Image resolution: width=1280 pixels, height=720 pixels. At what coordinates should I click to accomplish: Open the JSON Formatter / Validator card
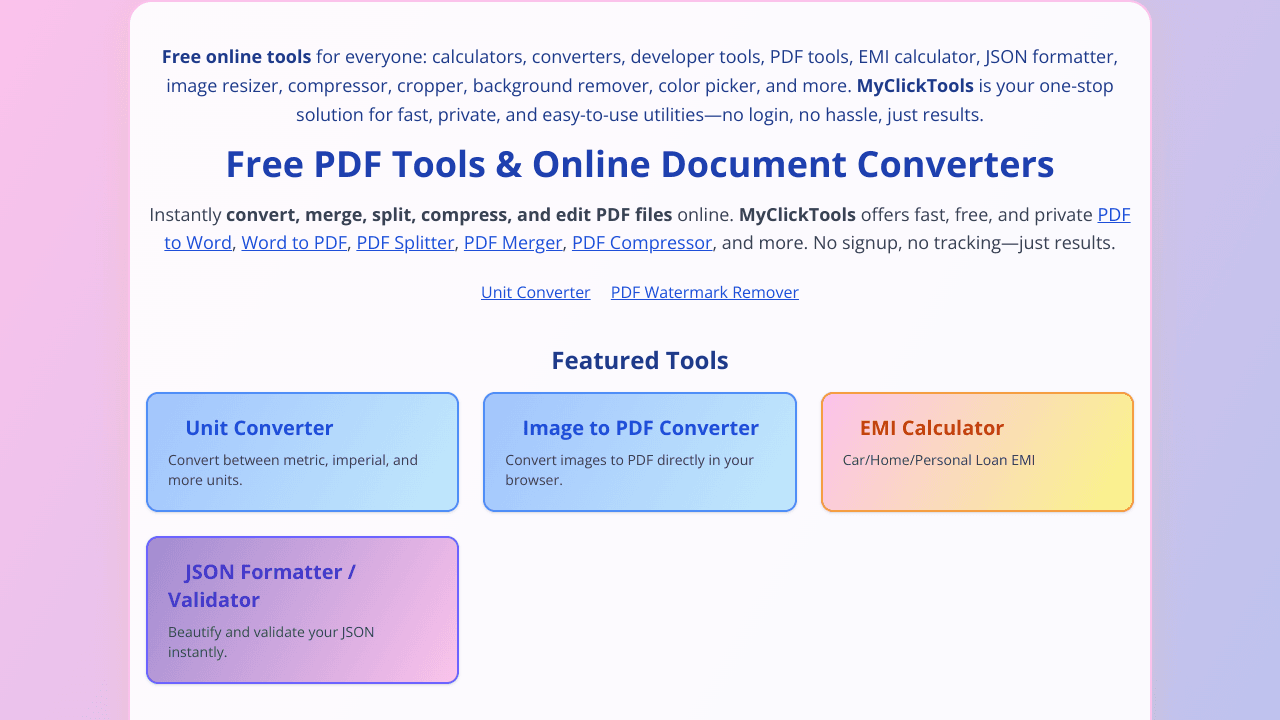[x=302, y=610]
